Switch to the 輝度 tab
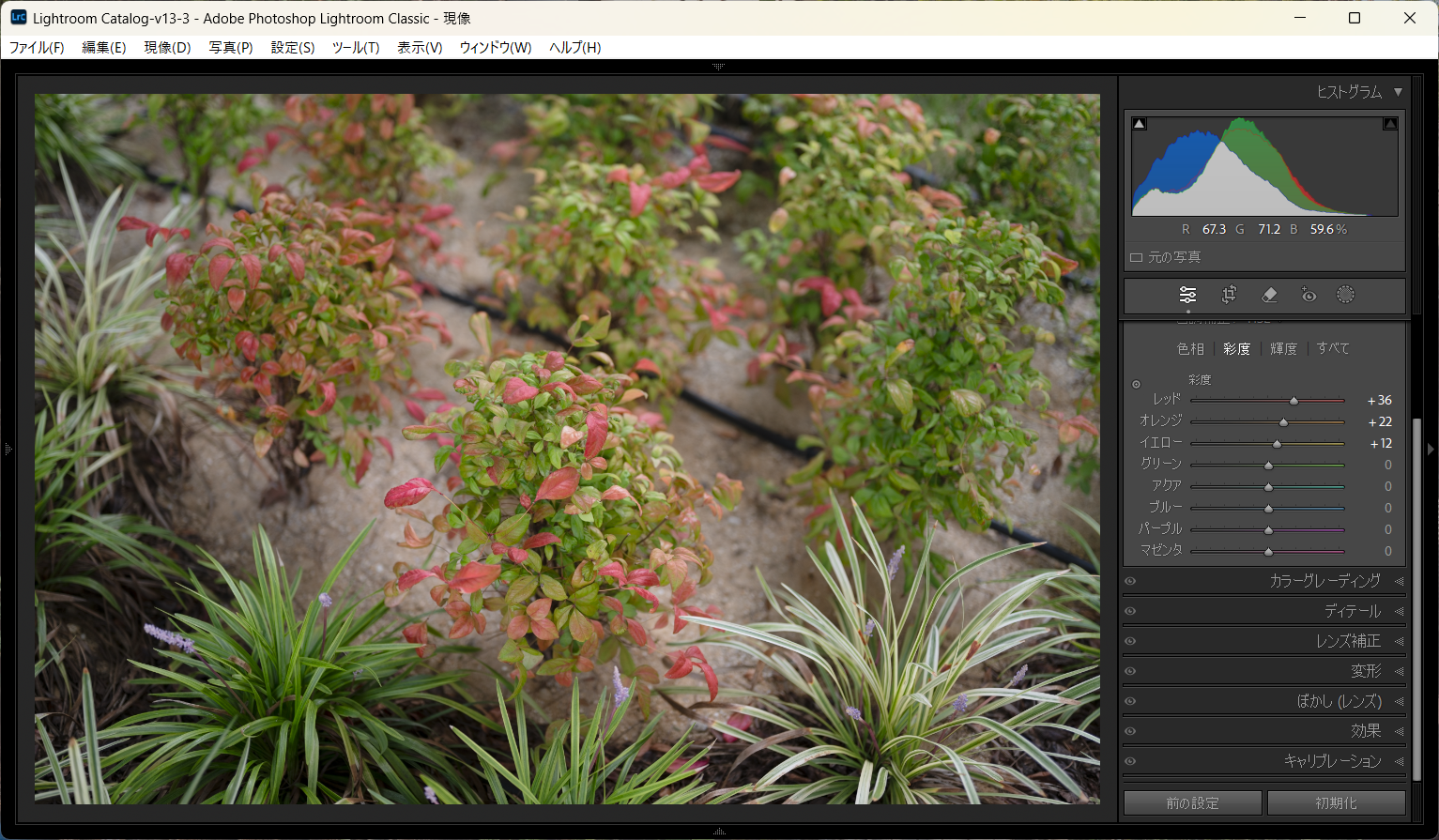The image size is (1439, 840). pyautogui.click(x=1283, y=348)
